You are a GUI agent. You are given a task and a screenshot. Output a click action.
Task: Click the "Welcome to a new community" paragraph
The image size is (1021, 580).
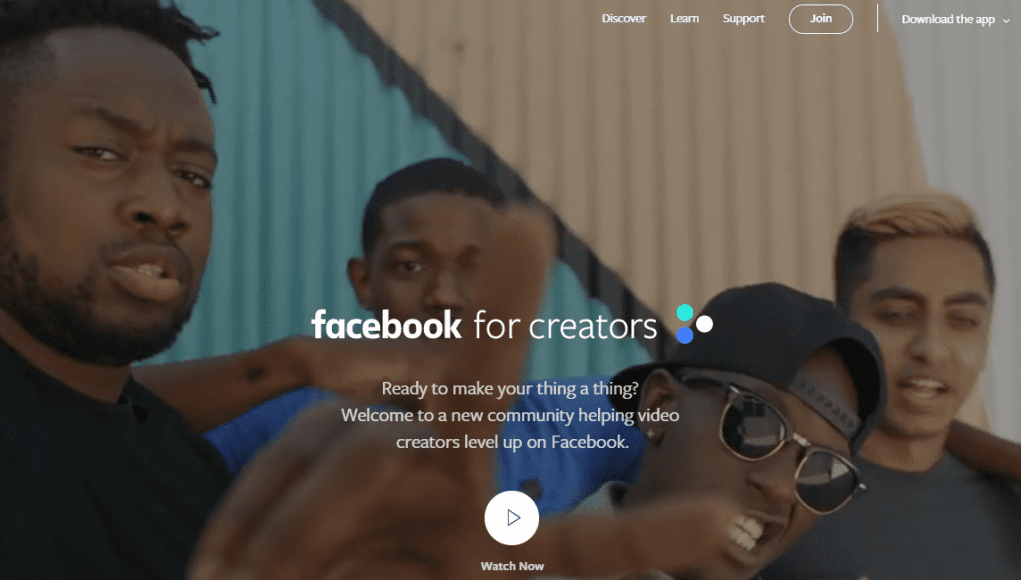coord(510,428)
